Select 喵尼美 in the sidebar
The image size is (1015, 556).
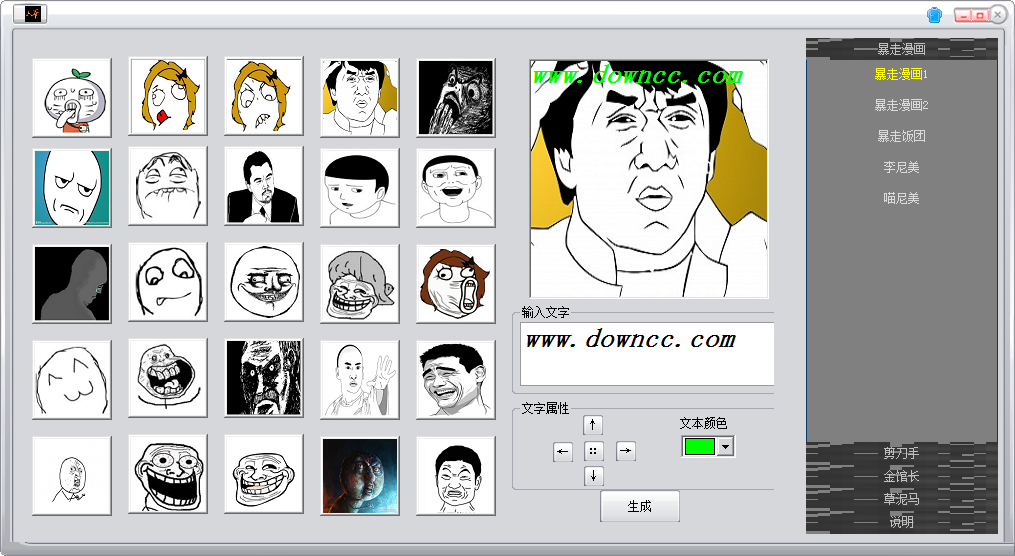click(901, 198)
